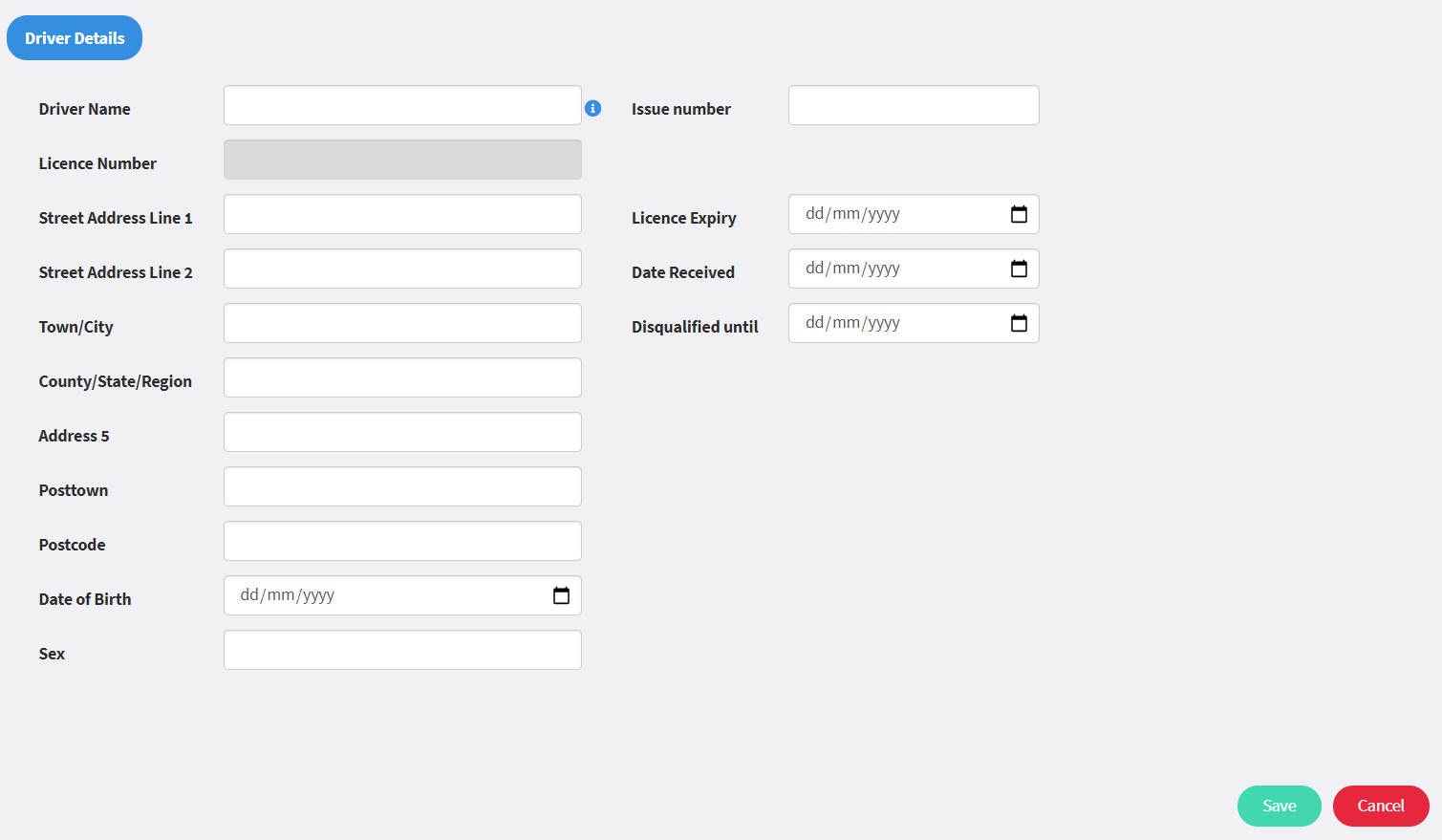Viewport: 1442px width, 840px height.
Task: Click the Disqualified until date field
Action: tap(914, 323)
